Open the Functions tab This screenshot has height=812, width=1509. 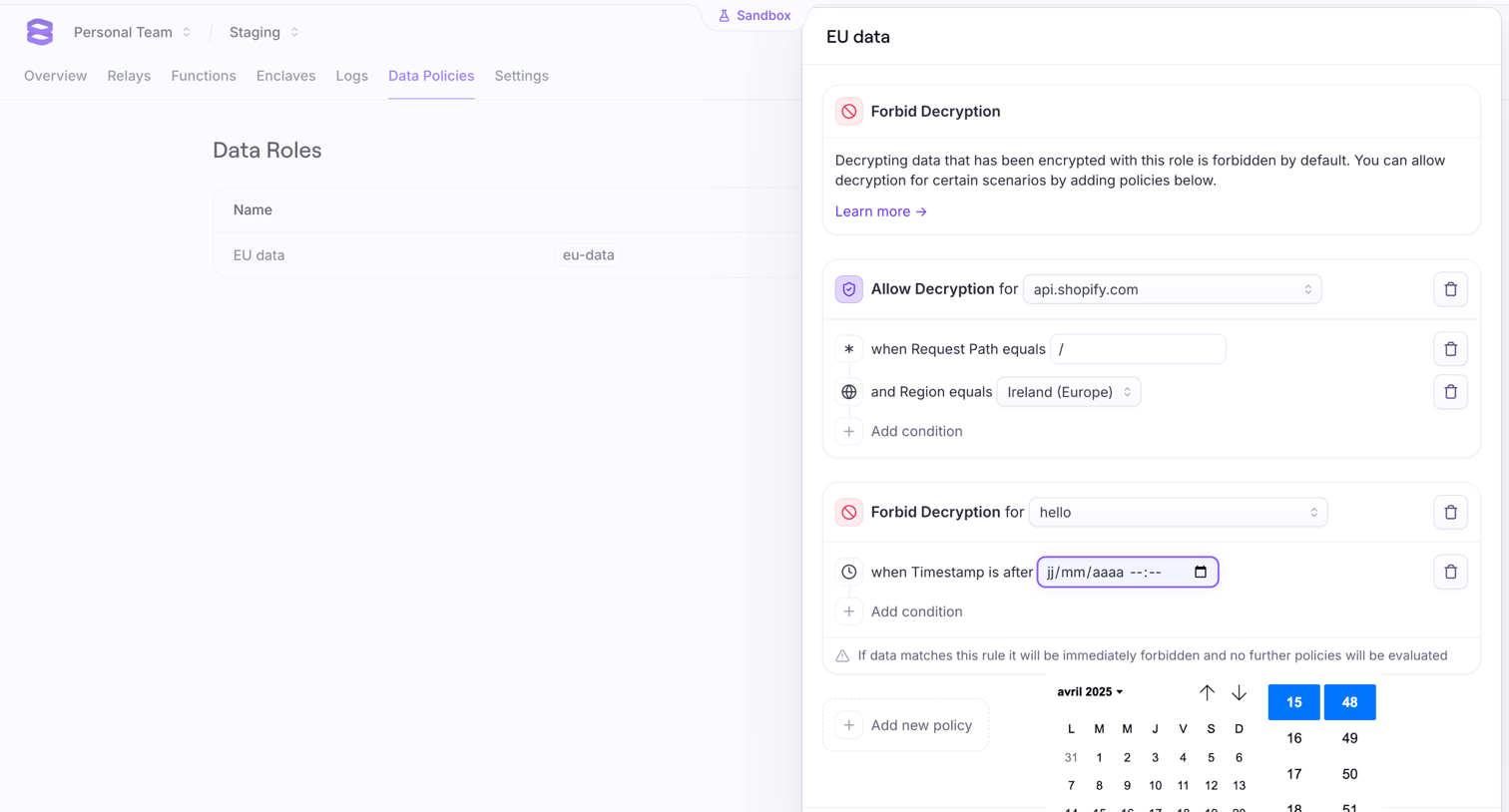coord(204,76)
